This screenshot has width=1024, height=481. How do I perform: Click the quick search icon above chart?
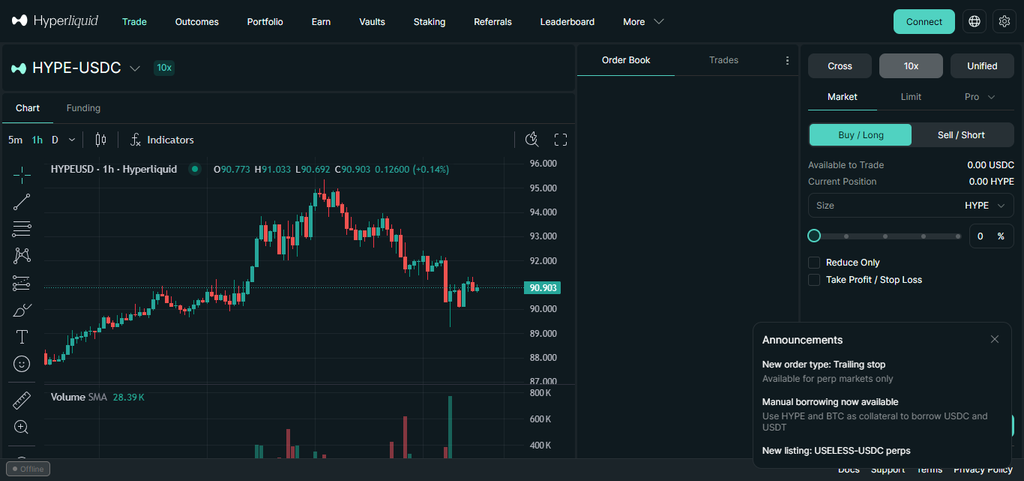click(532, 139)
